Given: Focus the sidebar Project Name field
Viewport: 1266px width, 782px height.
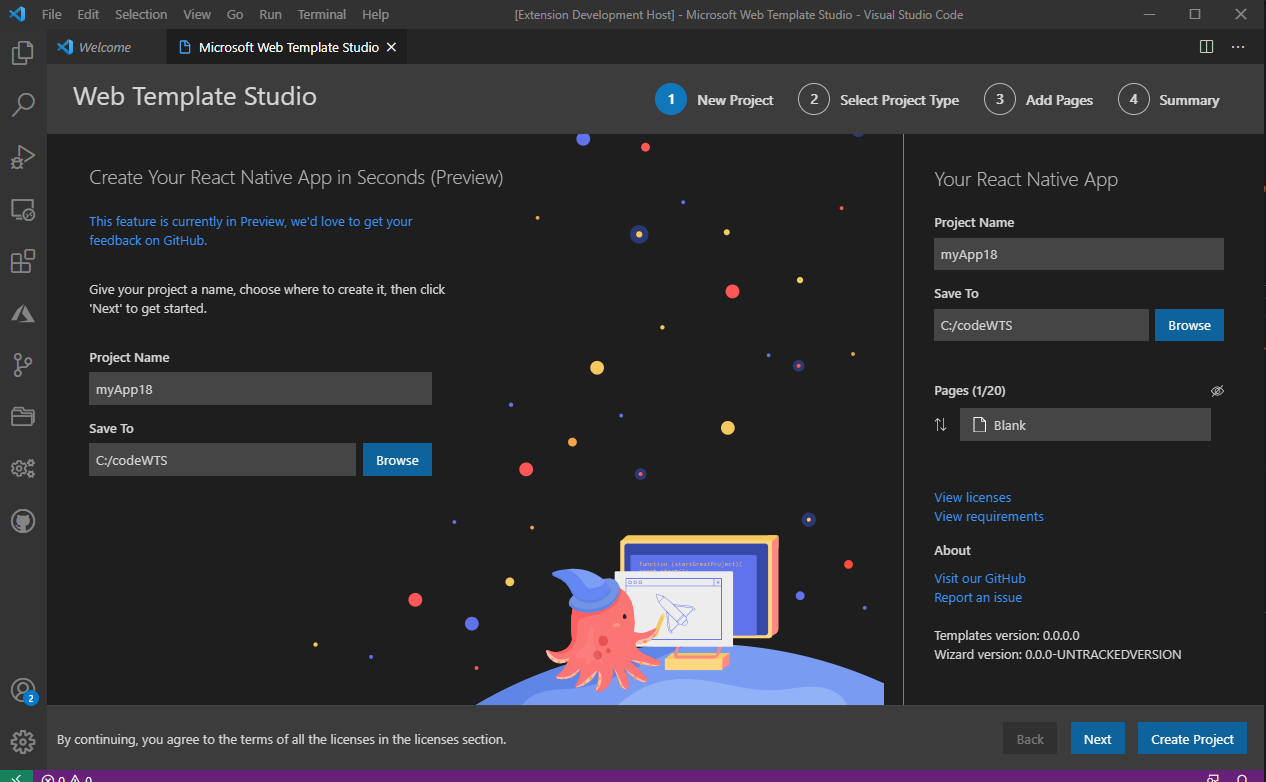Looking at the screenshot, I should (x=1078, y=254).
